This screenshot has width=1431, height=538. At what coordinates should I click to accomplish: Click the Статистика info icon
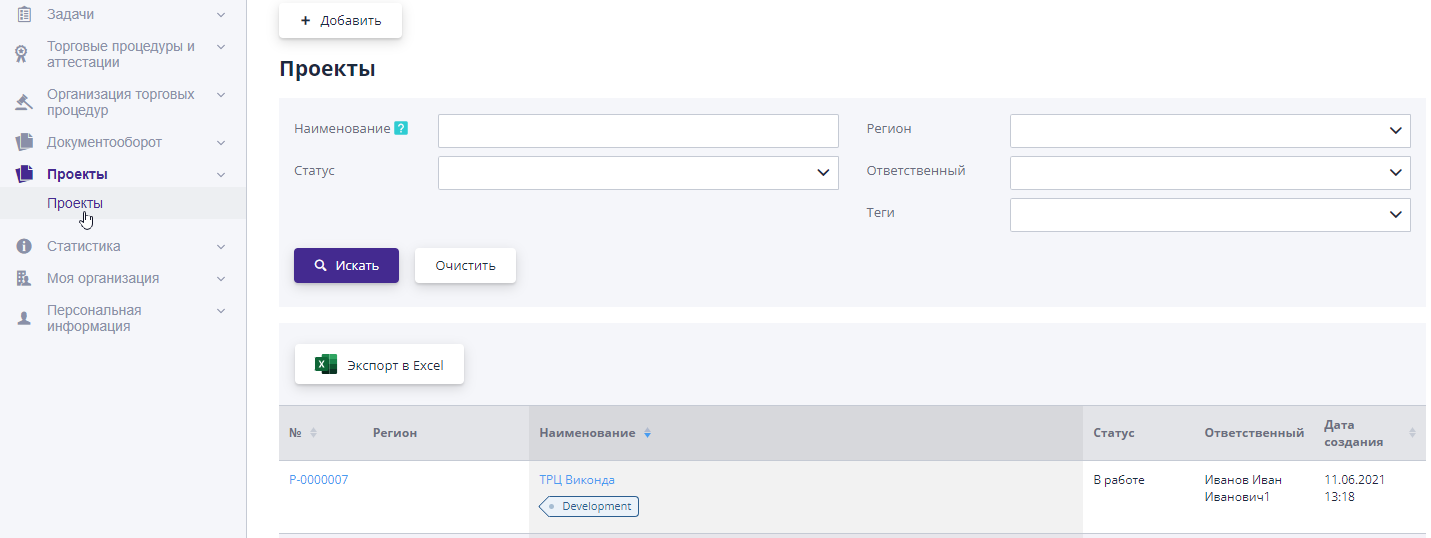pyautogui.click(x=24, y=246)
